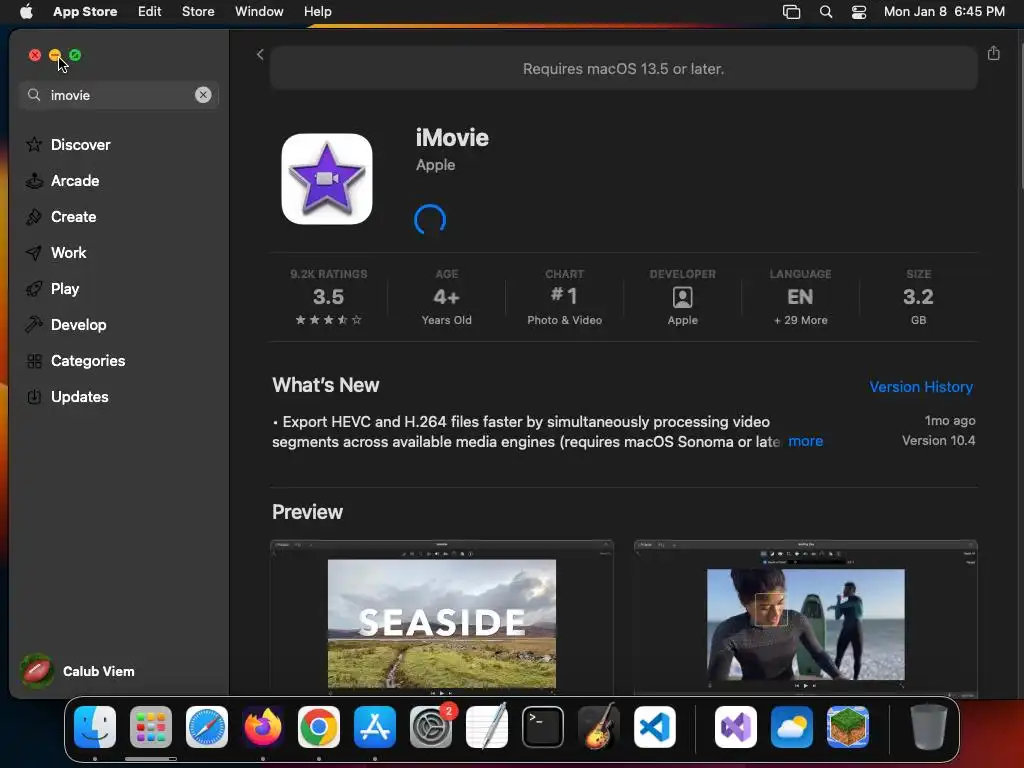Image resolution: width=1024 pixels, height=768 pixels.
Task: Click the 3.5 ratings tile
Action: [x=328, y=297]
